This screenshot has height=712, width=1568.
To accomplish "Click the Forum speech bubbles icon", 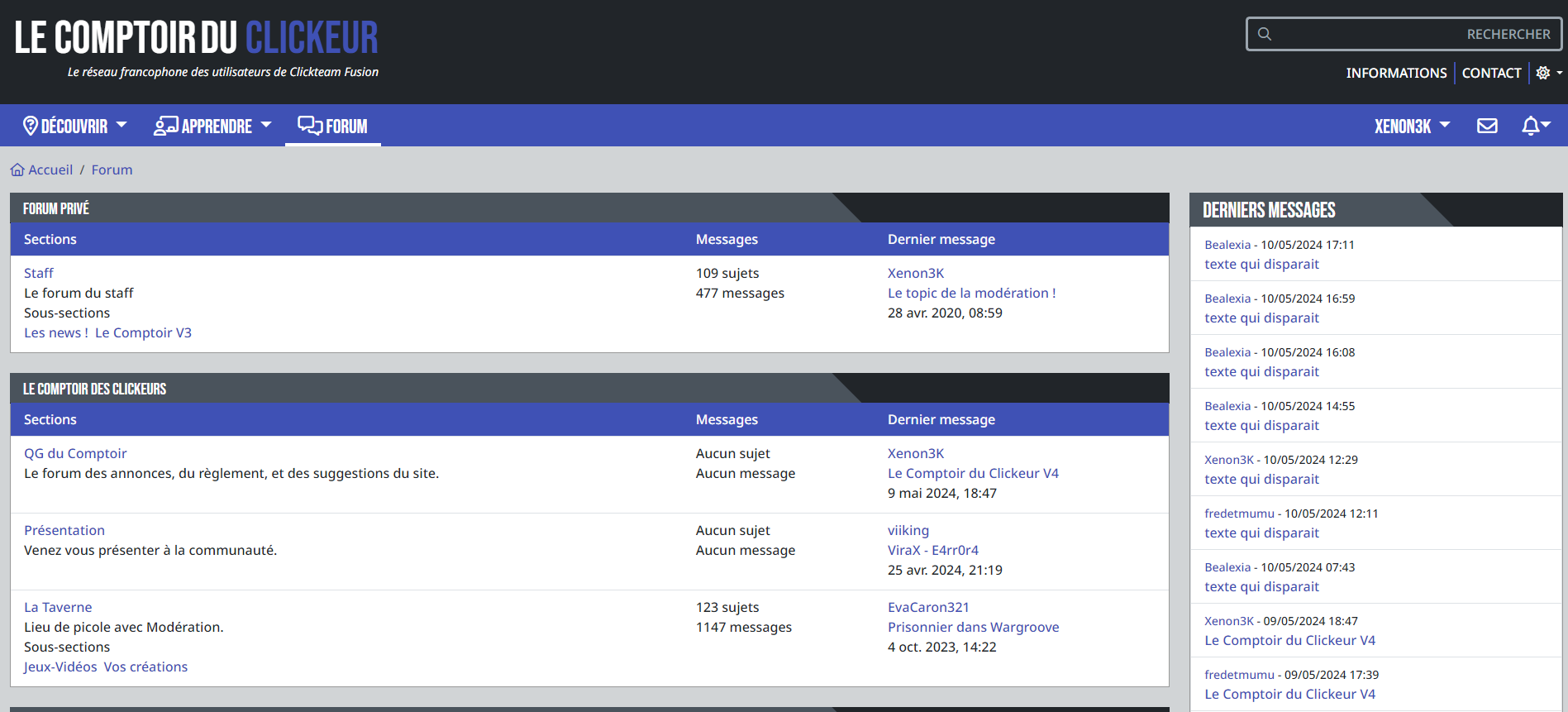I will pyautogui.click(x=310, y=126).
